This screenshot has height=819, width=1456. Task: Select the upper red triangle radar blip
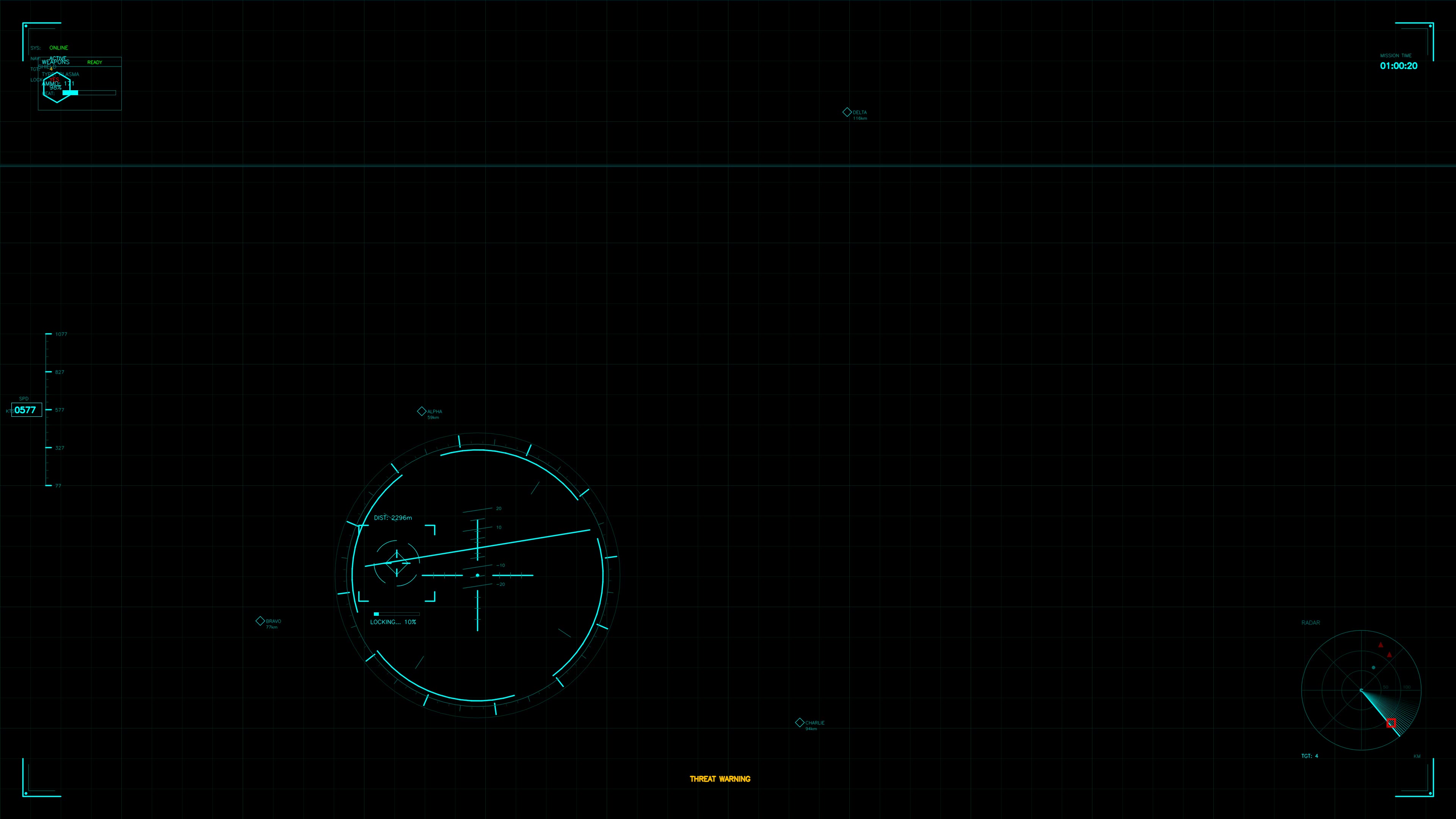(1381, 645)
